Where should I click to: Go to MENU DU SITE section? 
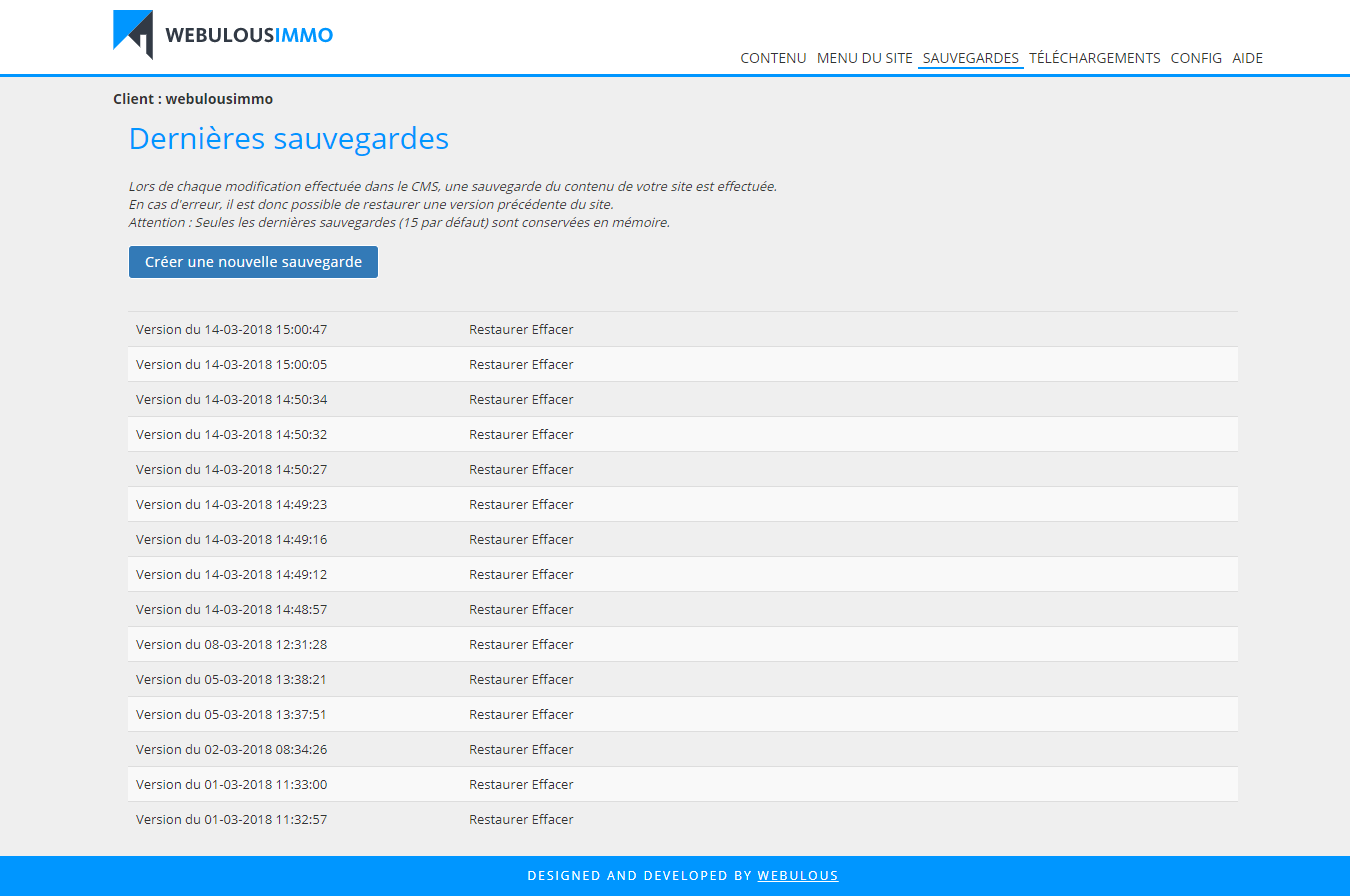coord(864,58)
